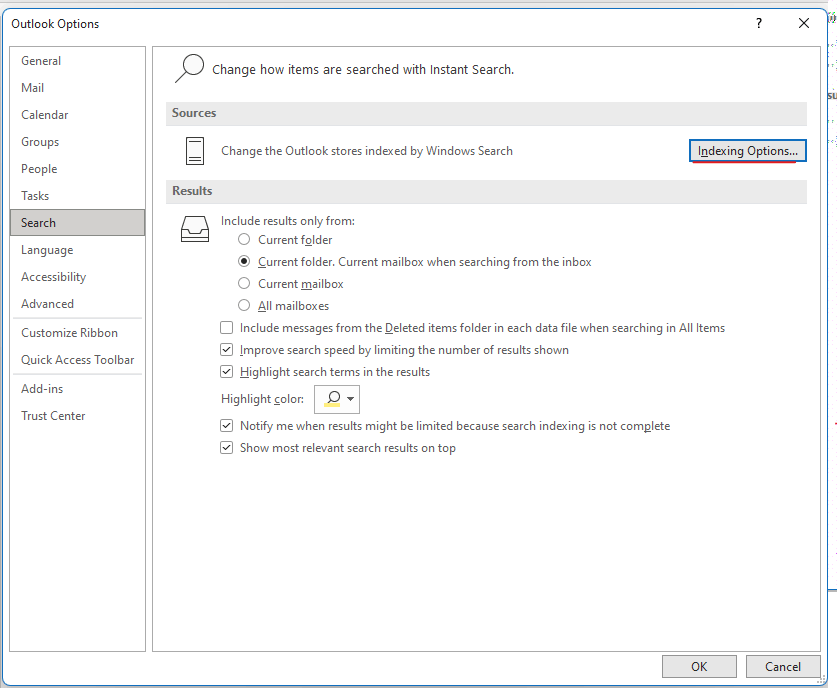The image size is (837, 688).
Task: Click the Sources section header
Action: click(486, 113)
